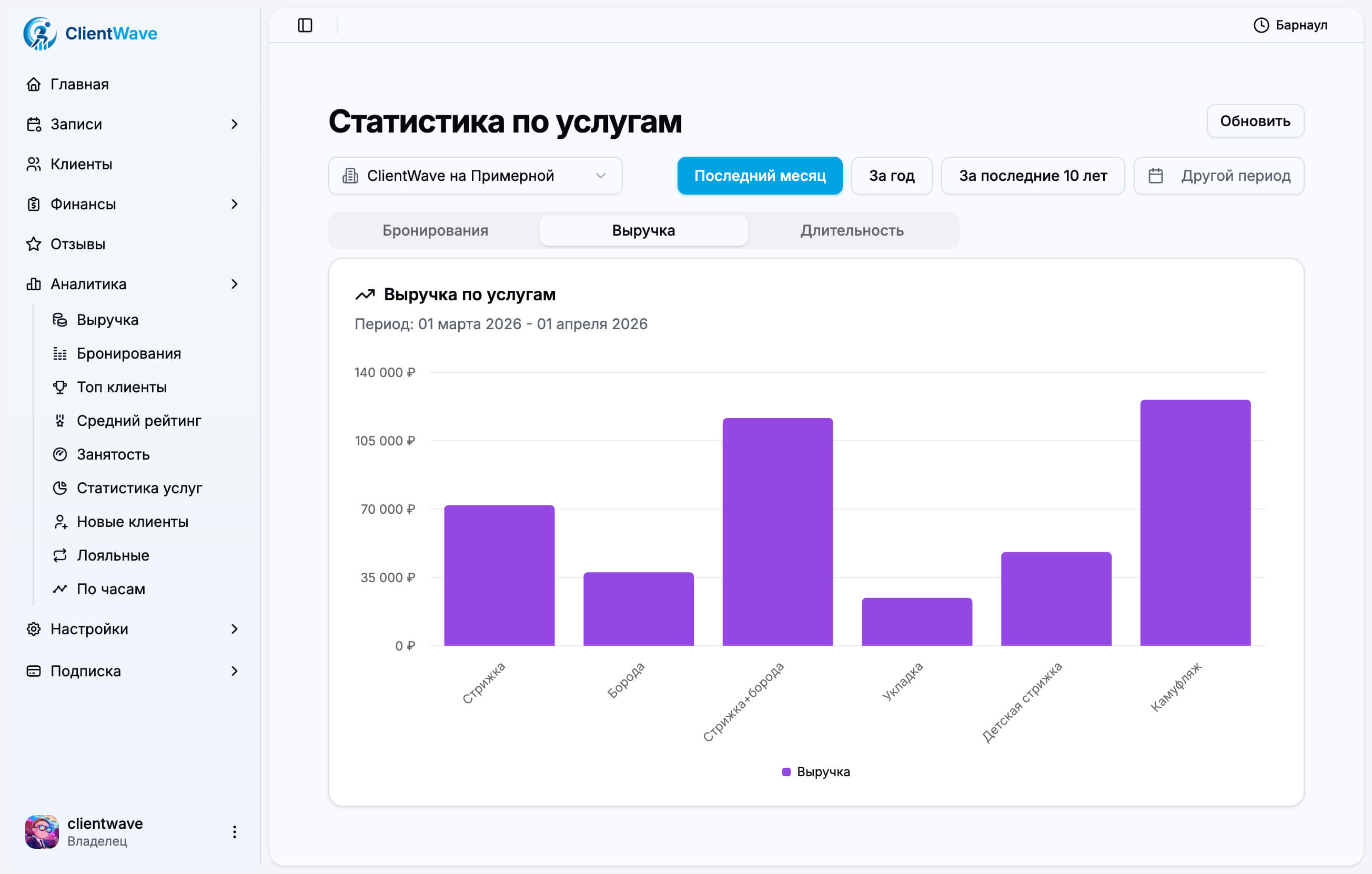
Task: Open Top clients trophy icon item
Action: coord(60,387)
